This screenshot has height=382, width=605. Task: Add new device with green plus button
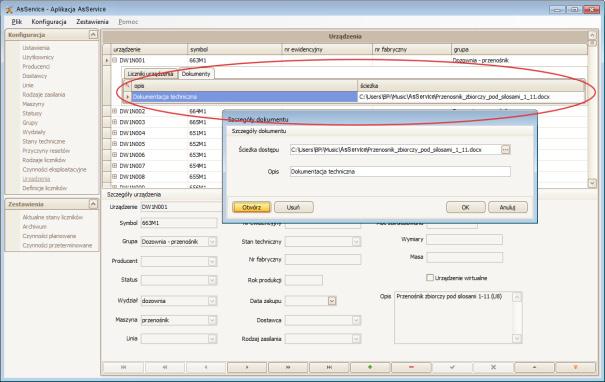pyautogui.click(x=370, y=367)
